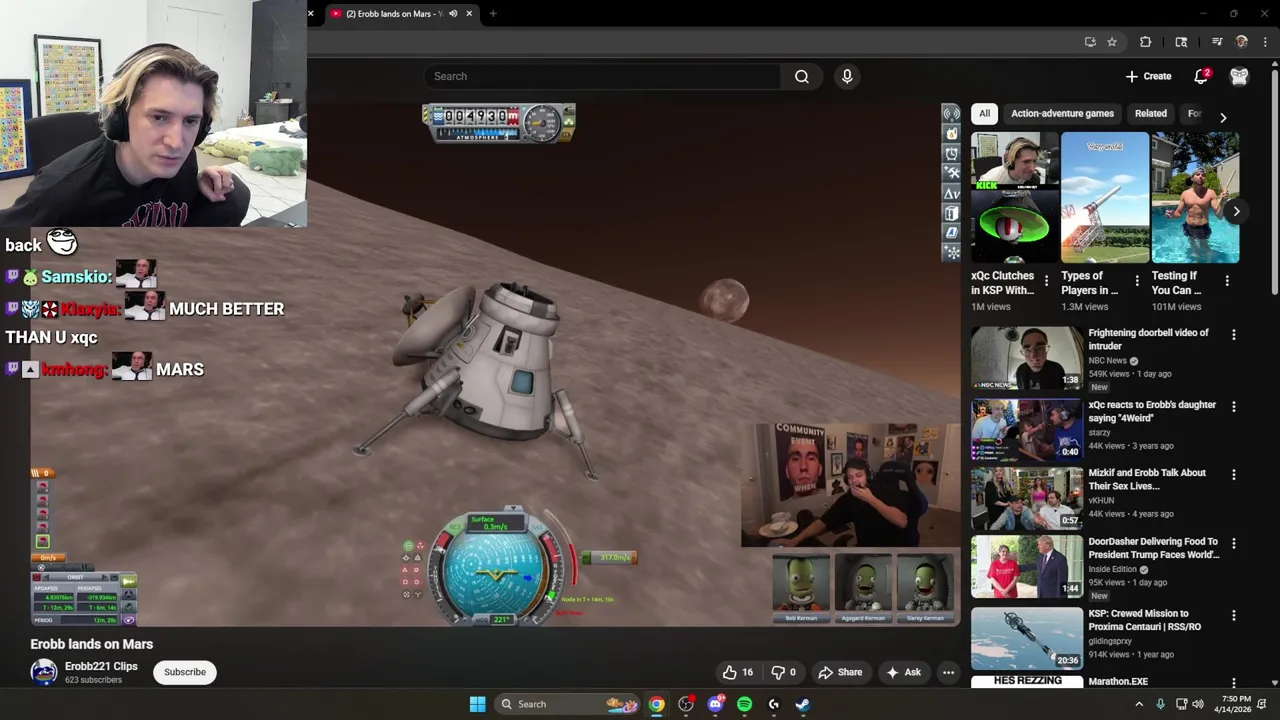
Task: Click the Marathon.EXE video title
Action: click(x=1118, y=681)
